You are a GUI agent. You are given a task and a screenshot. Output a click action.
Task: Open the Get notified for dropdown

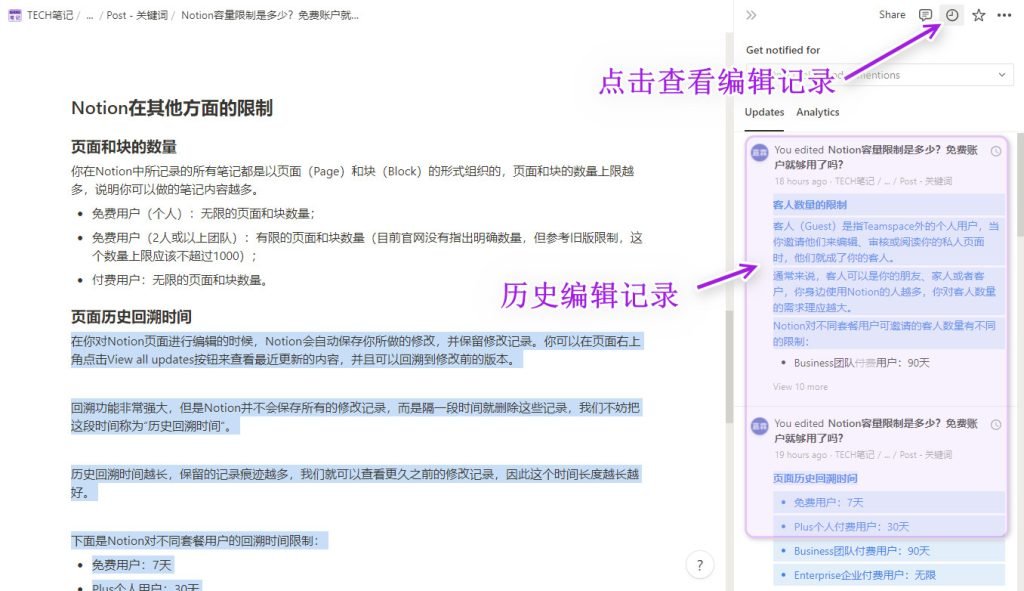click(880, 74)
